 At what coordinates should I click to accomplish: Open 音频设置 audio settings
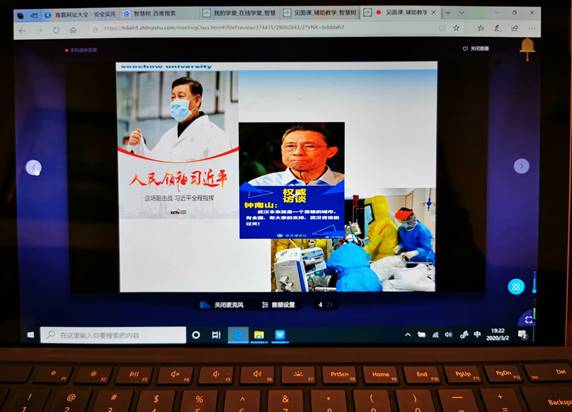278,305
